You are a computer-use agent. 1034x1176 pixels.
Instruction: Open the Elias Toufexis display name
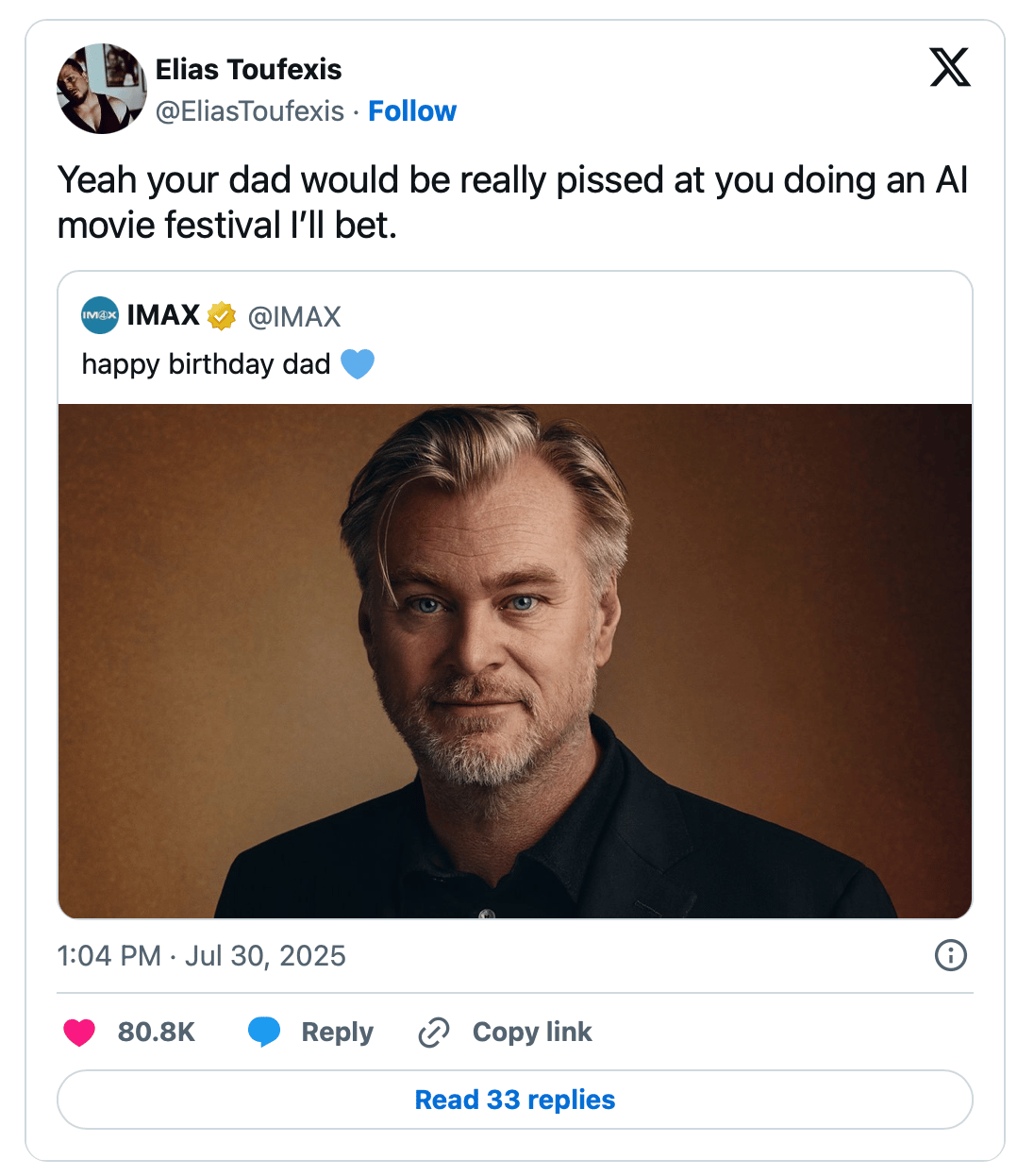click(x=248, y=70)
